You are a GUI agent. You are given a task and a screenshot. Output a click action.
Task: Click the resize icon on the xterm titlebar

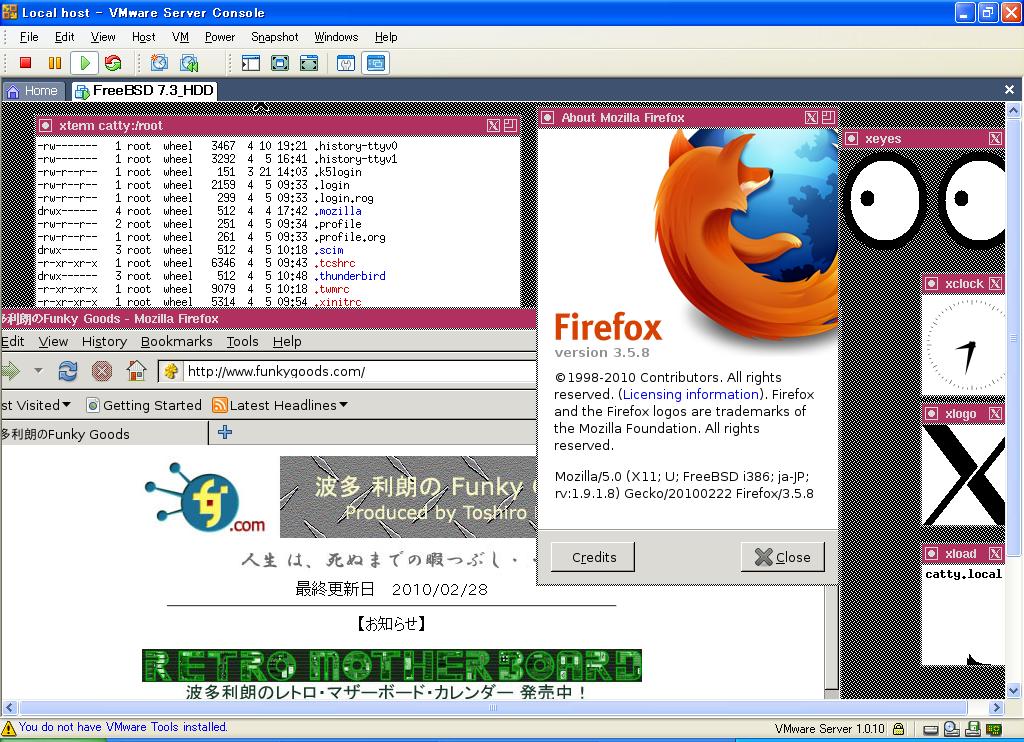510,125
